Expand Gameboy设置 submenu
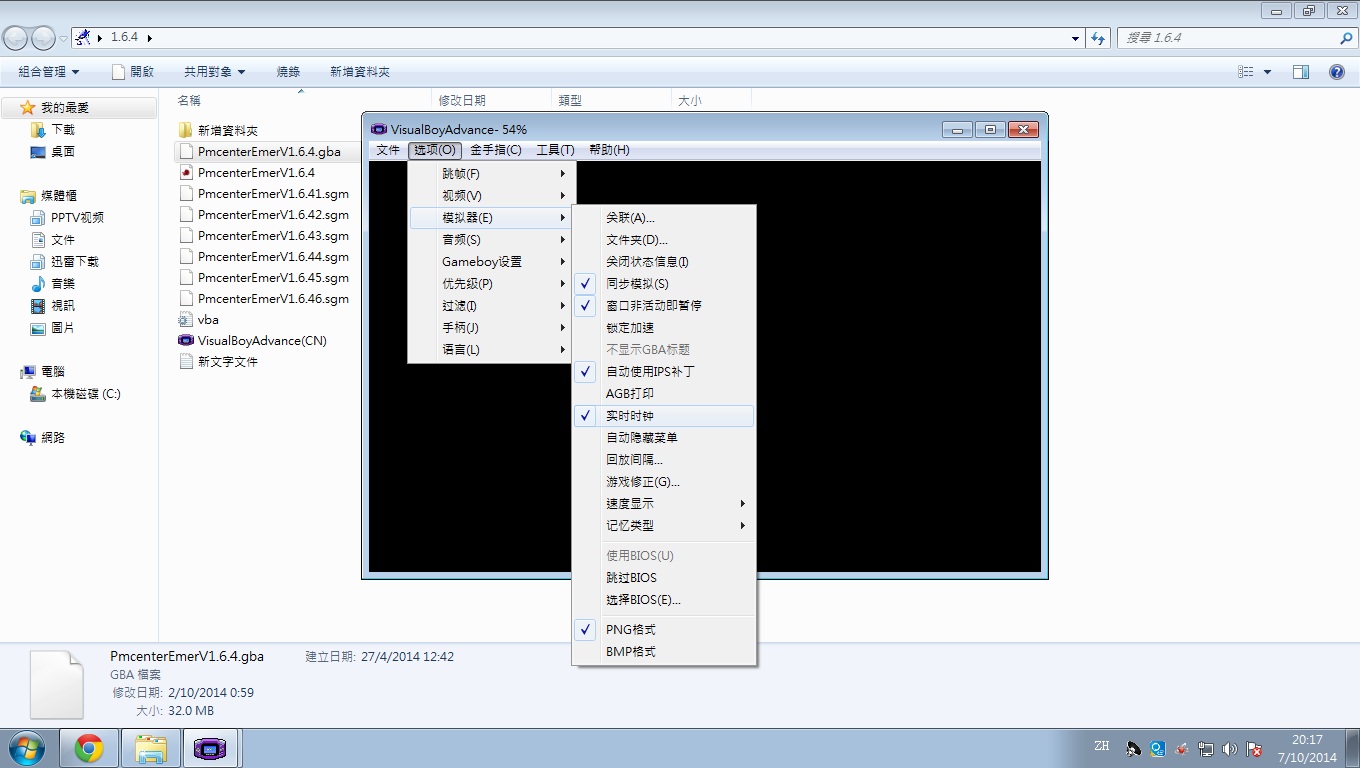This screenshot has width=1360, height=768. click(492, 261)
